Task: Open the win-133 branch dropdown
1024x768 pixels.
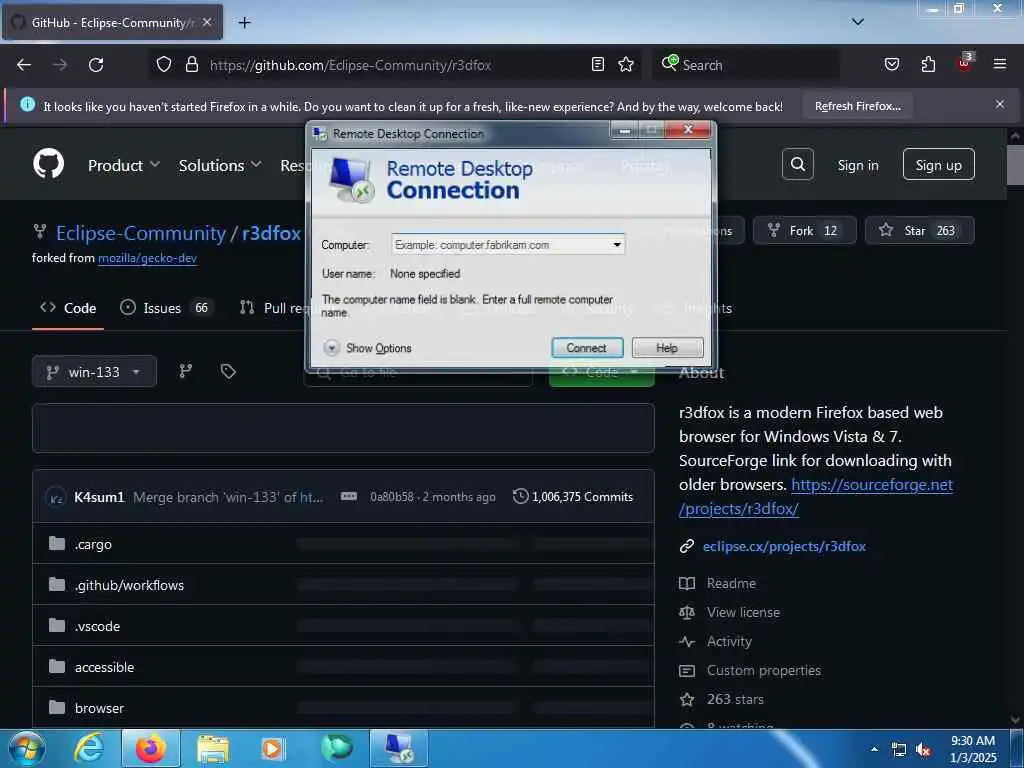Action: click(x=94, y=372)
